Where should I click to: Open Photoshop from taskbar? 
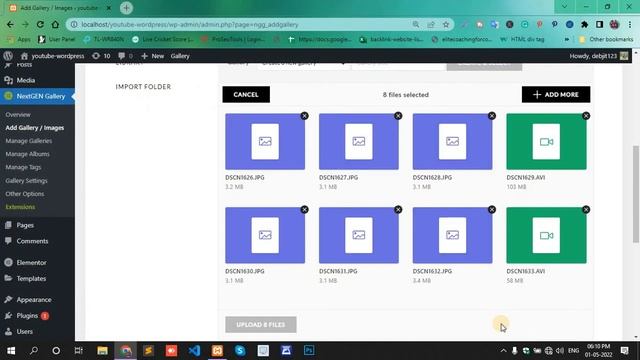[x=309, y=351]
